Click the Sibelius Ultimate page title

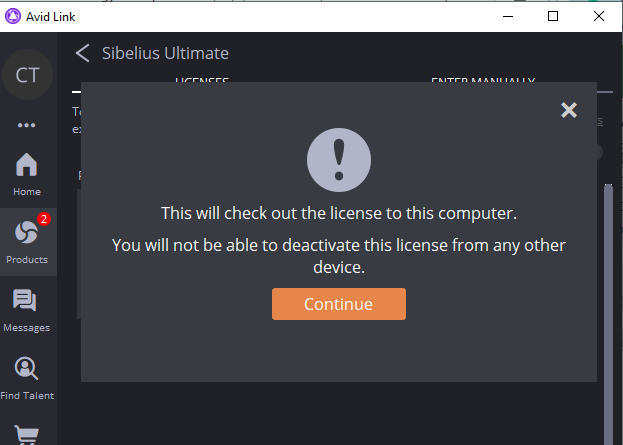(x=165, y=53)
